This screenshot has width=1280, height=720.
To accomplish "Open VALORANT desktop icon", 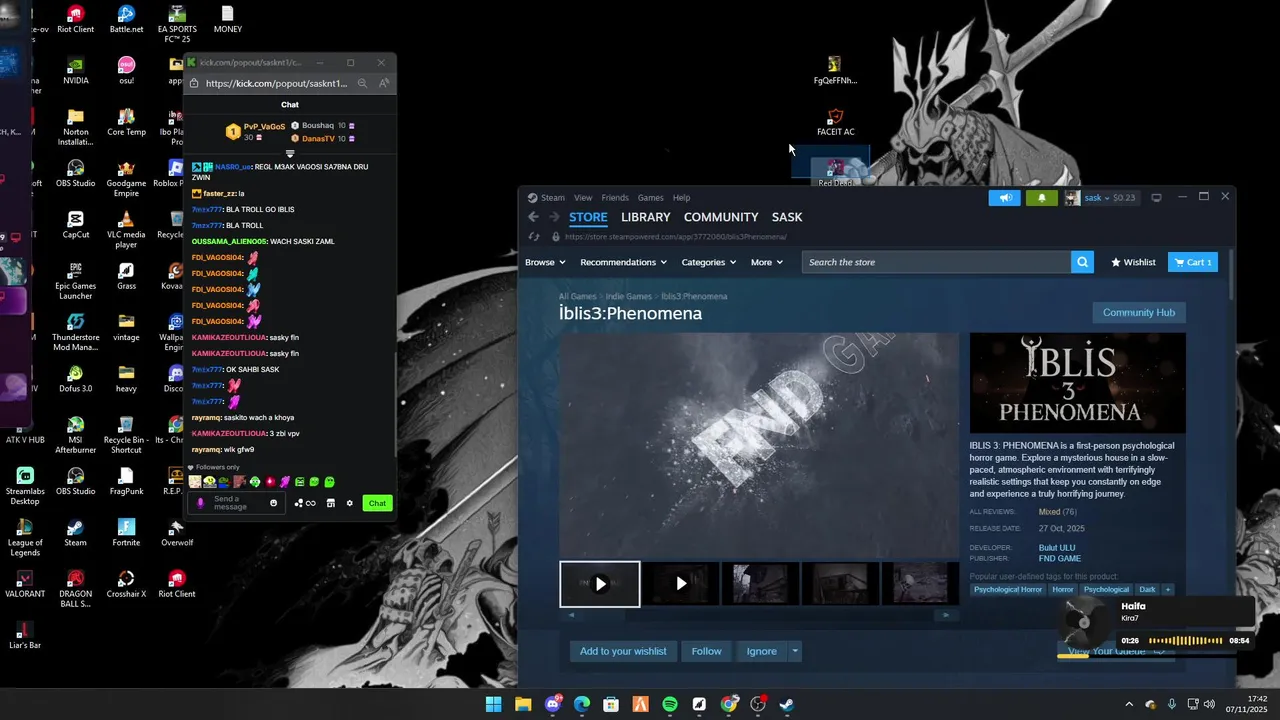I will pyautogui.click(x=25, y=584).
